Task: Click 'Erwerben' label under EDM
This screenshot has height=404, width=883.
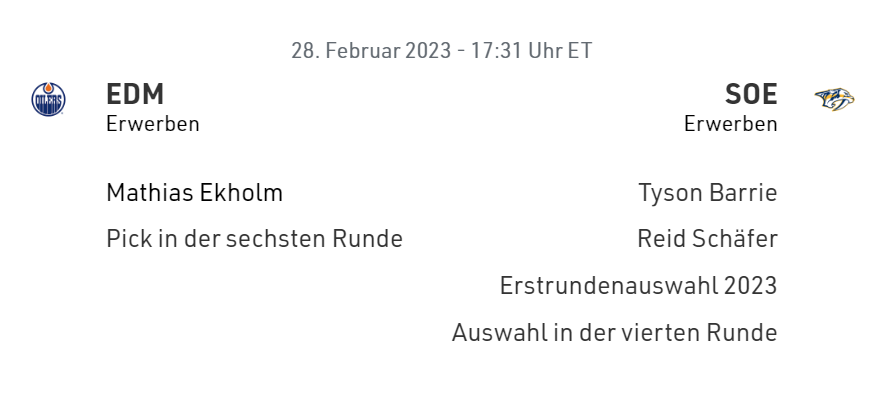Action: [153, 124]
